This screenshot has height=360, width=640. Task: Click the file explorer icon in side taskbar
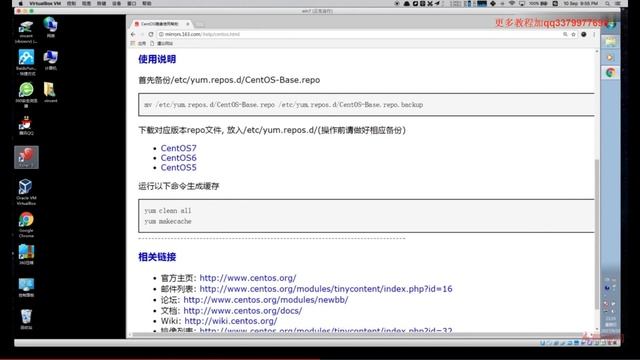click(611, 42)
